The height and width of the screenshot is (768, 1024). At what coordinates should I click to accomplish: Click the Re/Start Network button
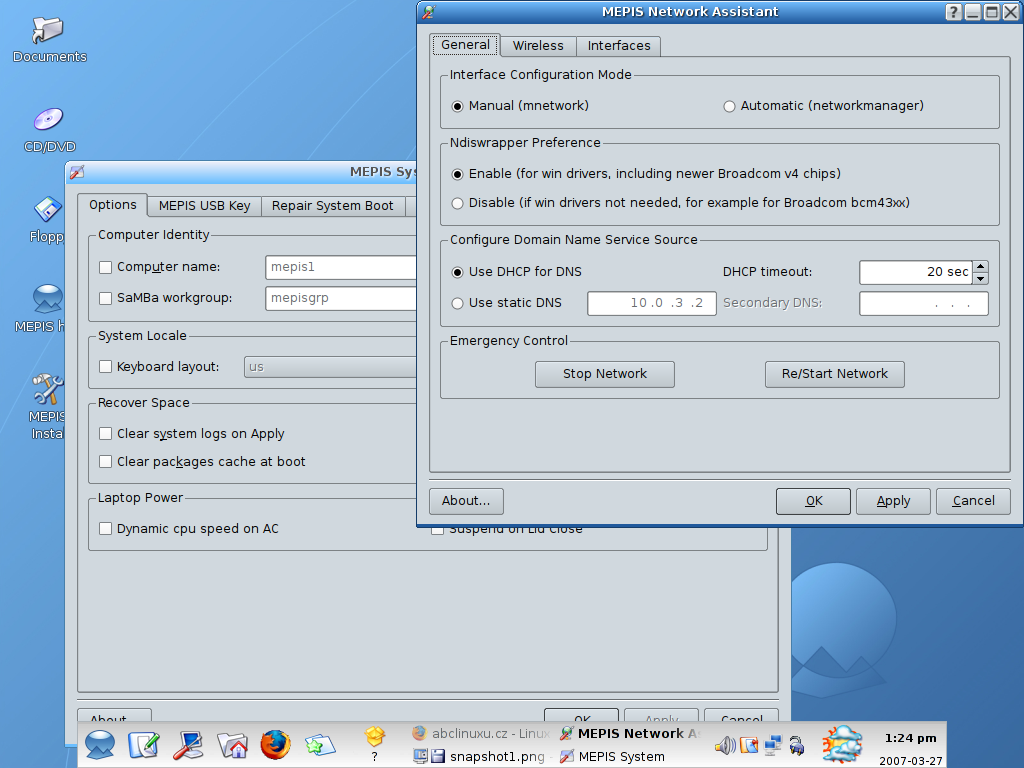coord(835,374)
